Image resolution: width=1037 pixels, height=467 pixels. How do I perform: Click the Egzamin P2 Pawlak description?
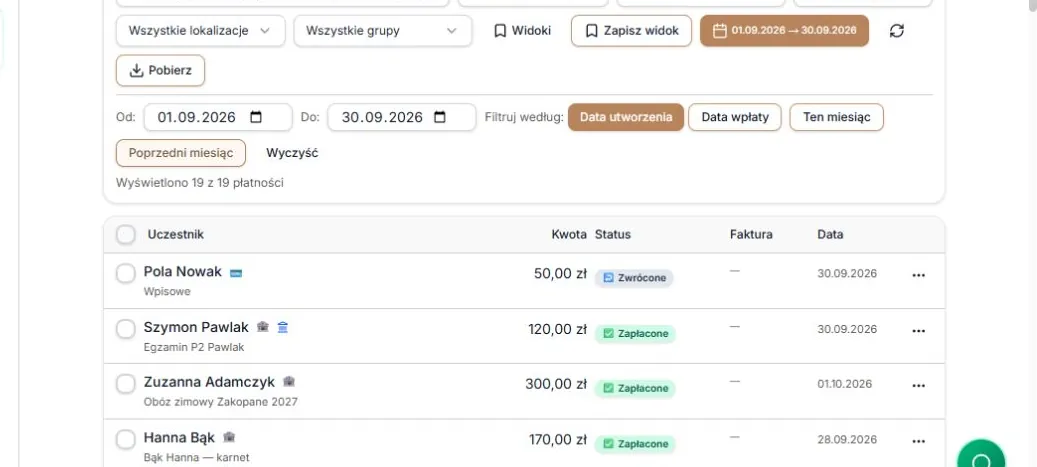pyautogui.click(x=194, y=347)
